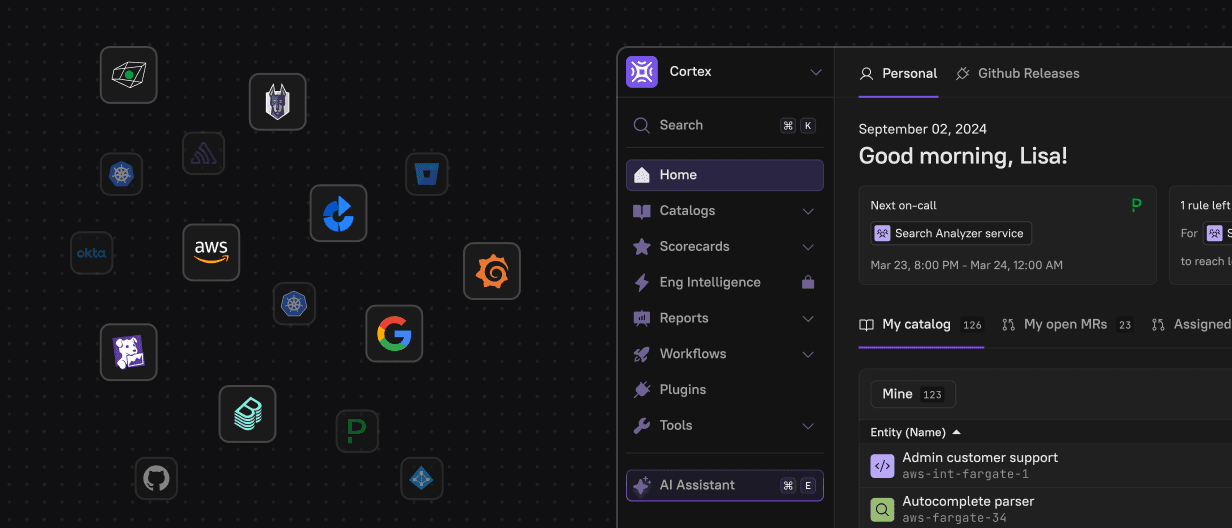
Task: Open the AI Assistant button
Action: click(x=725, y=485)
